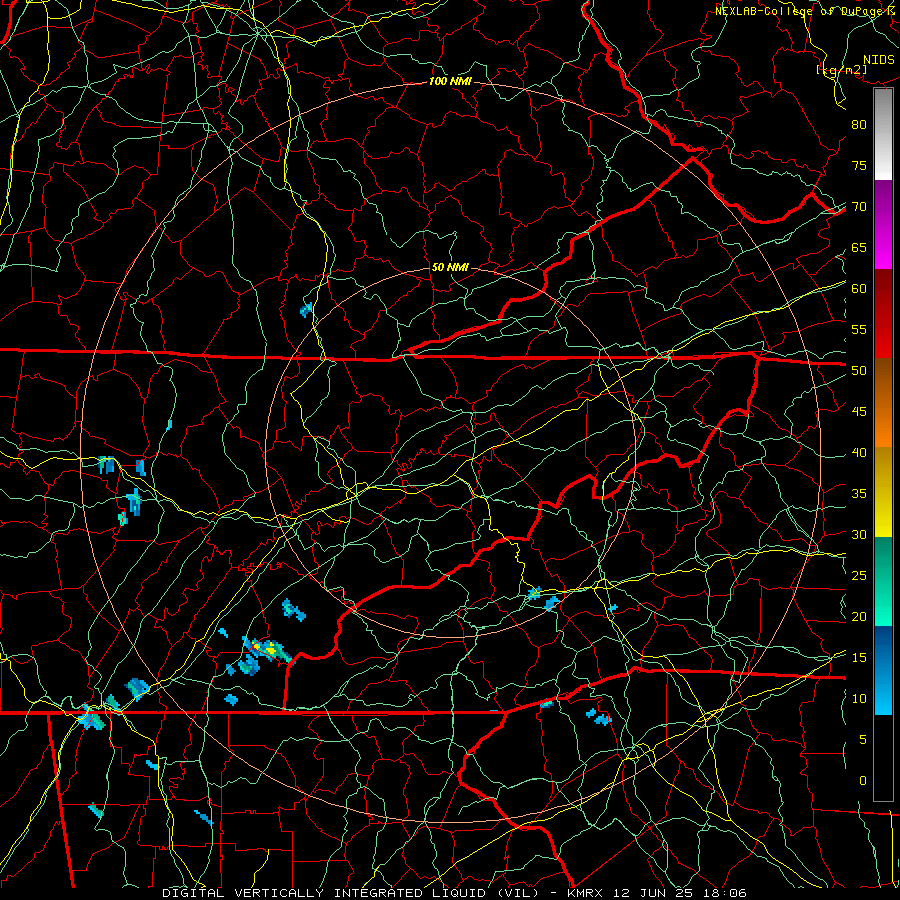900x900 pixels.
Task: Select the yellow segment of the color bar
Action: [883, 492]
